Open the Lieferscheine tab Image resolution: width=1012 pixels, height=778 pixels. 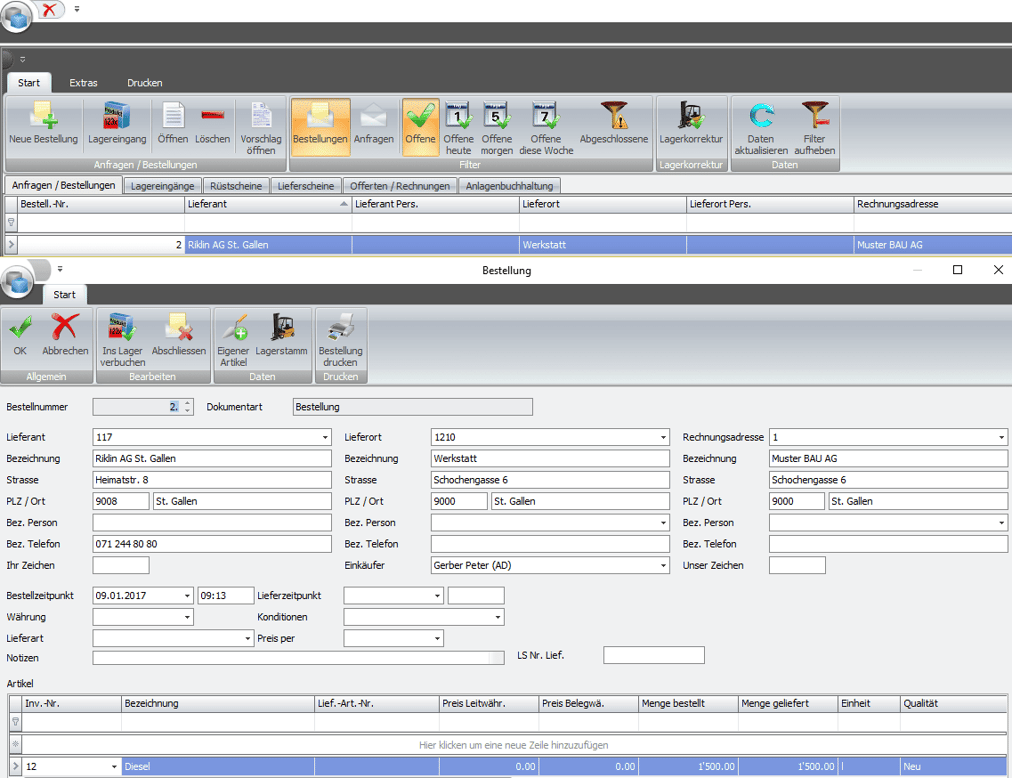[x=306, y=186]
